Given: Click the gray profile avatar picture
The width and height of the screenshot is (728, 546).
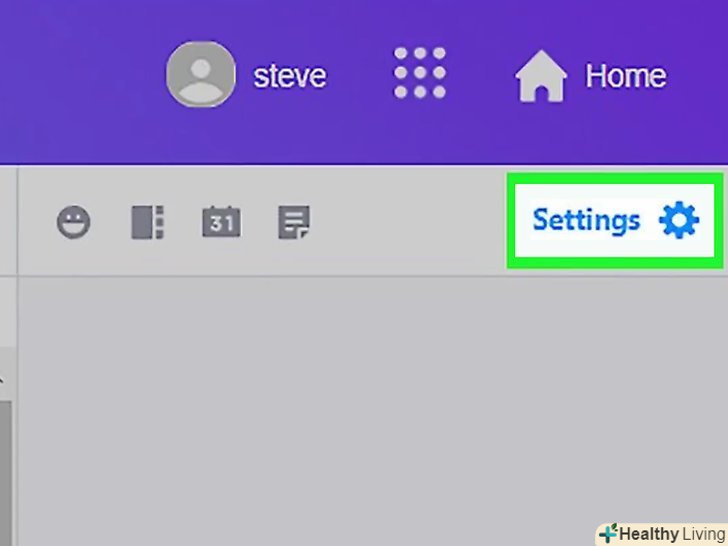Looking at the screenshot, I should click(201, 74).
